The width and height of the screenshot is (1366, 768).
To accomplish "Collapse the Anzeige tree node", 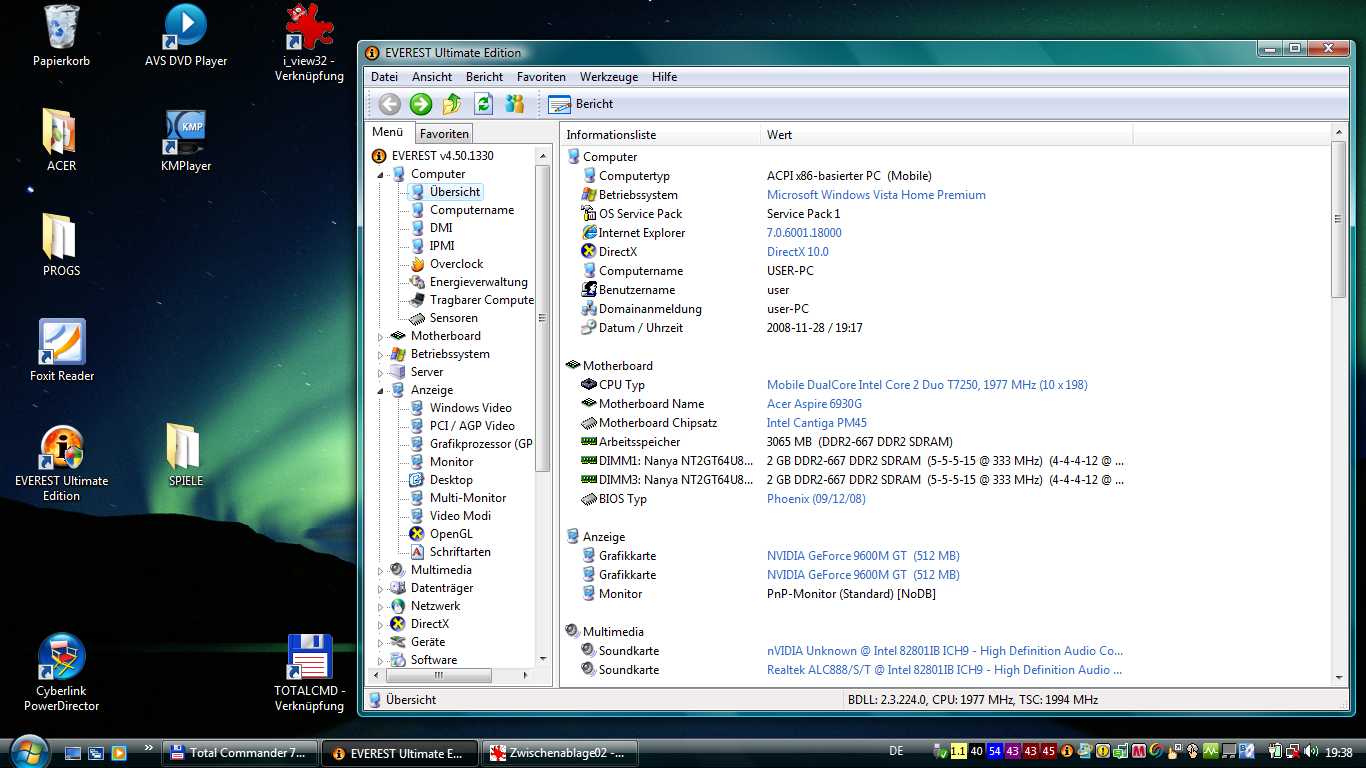I will click(381, 390).
